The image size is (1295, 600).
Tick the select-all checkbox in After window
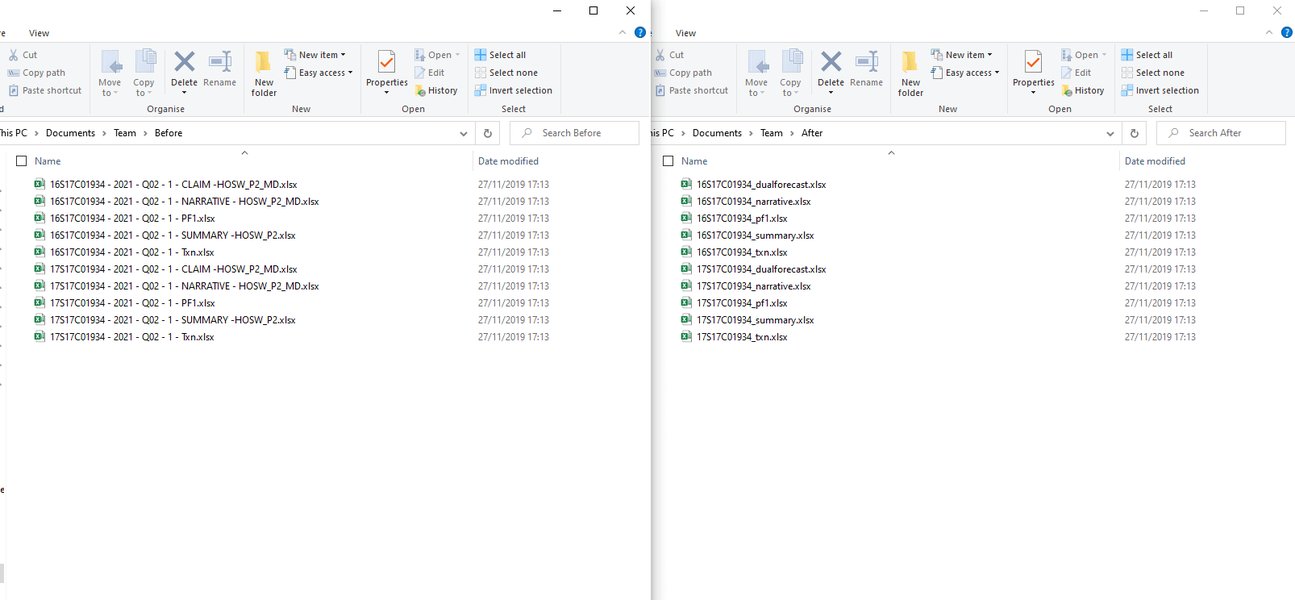pos(668,161)
